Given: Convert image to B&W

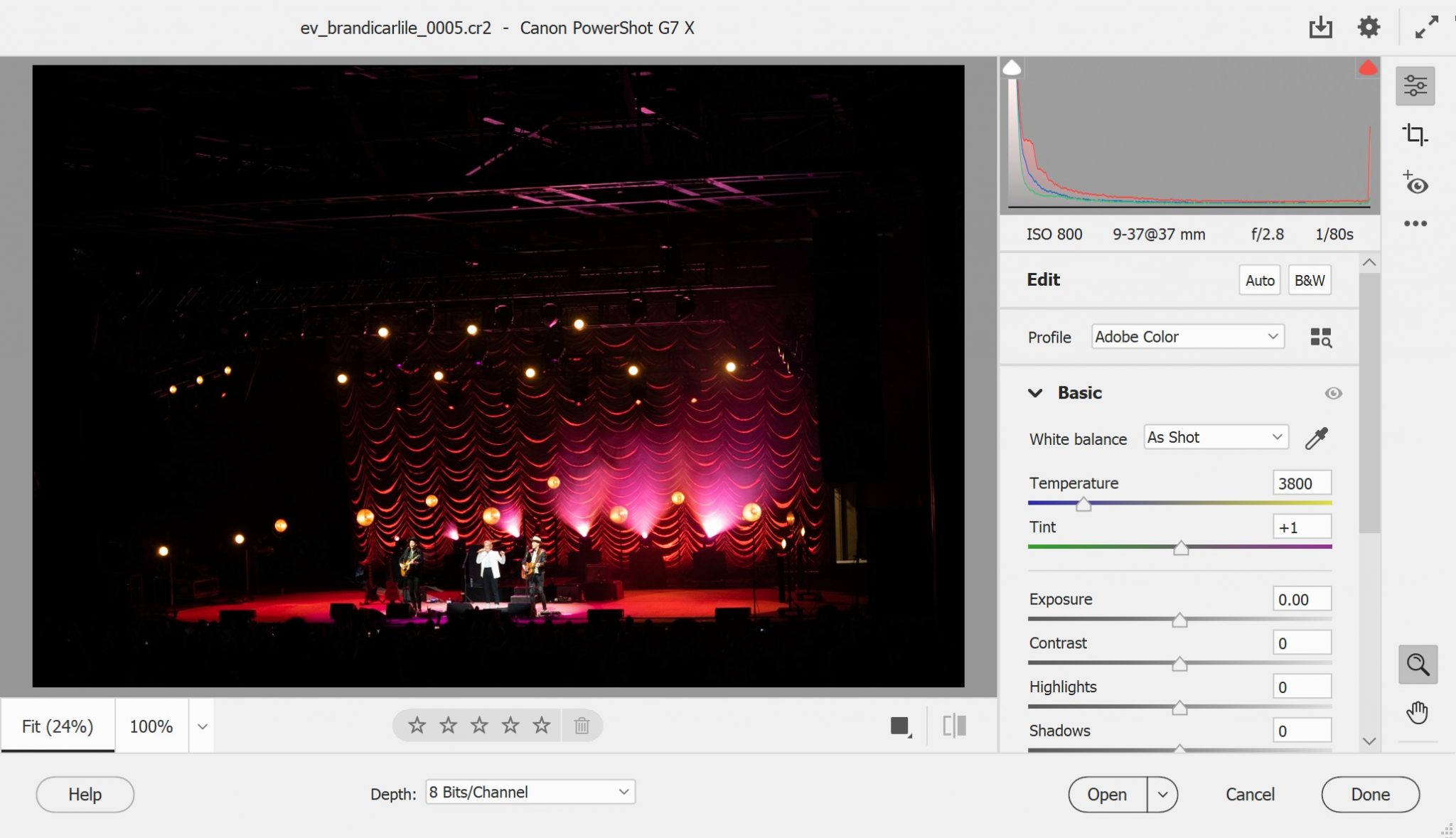Looking at the screenshot, I should [x=1310, y=280].
